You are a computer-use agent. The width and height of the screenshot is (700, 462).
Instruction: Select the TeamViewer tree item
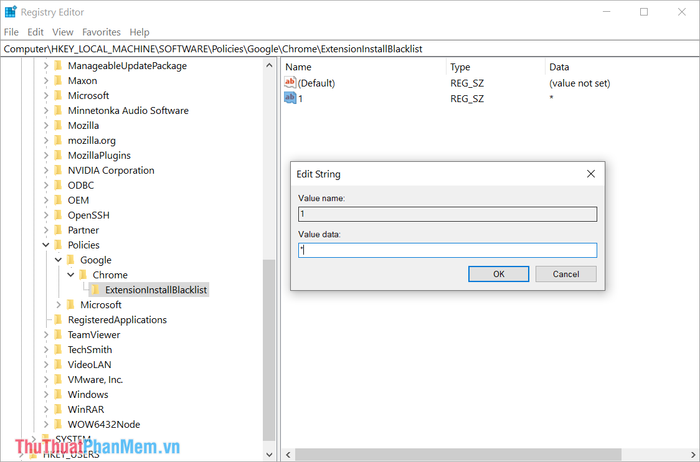click(x=94, y=335)
